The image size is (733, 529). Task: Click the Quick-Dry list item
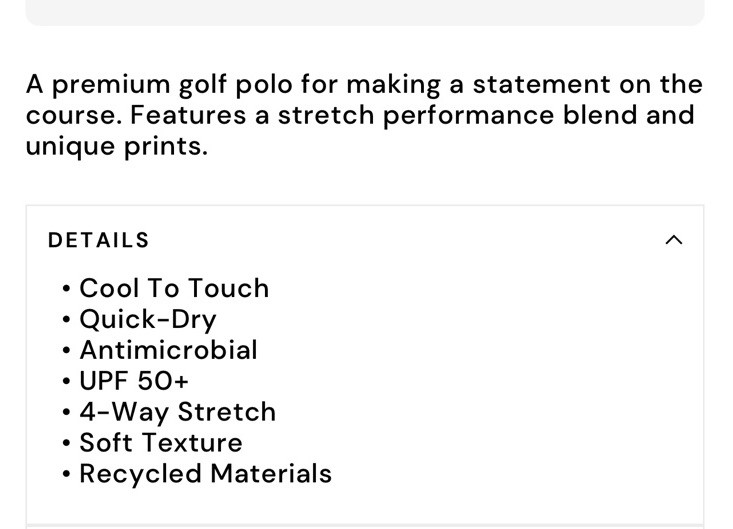pyautogui.click(x=148, y=319)
